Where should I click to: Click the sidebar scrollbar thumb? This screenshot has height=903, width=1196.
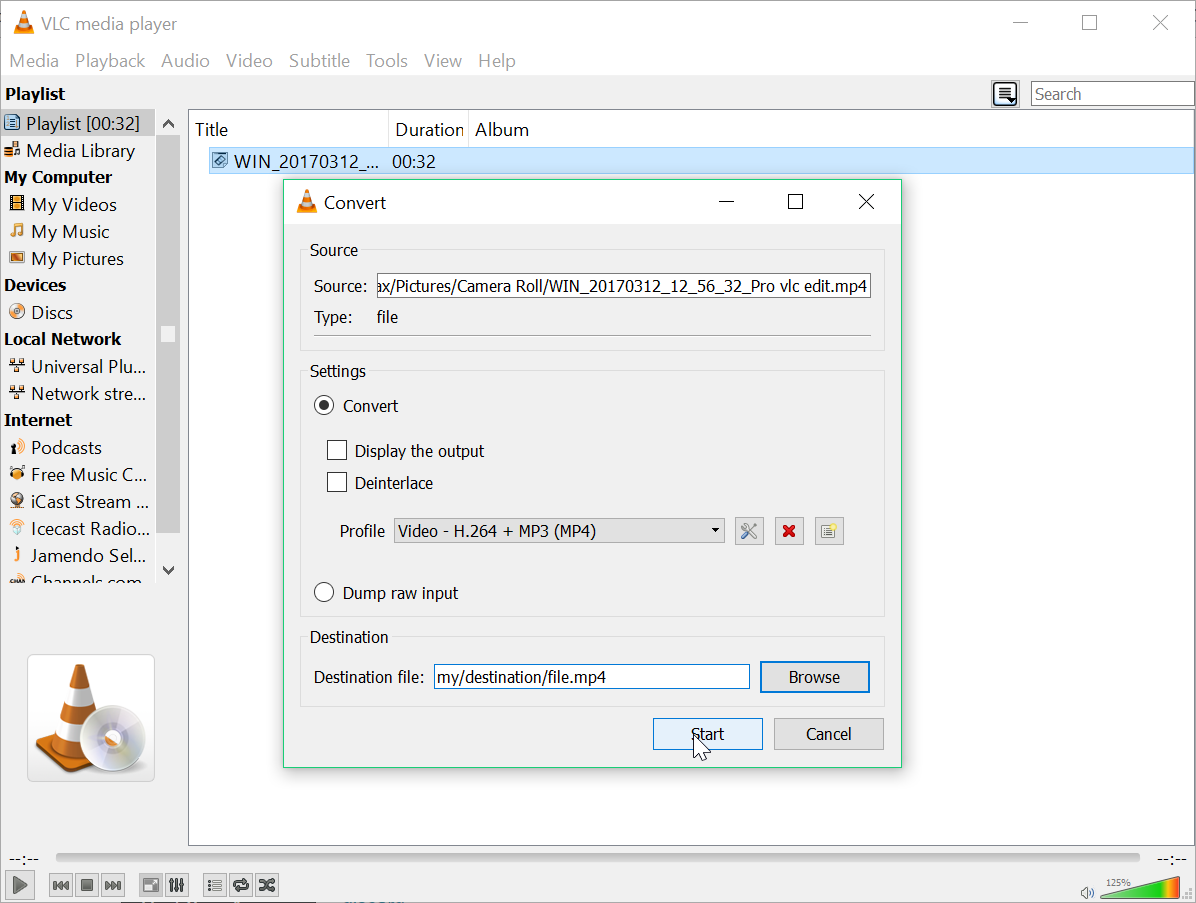pos(168,334)
